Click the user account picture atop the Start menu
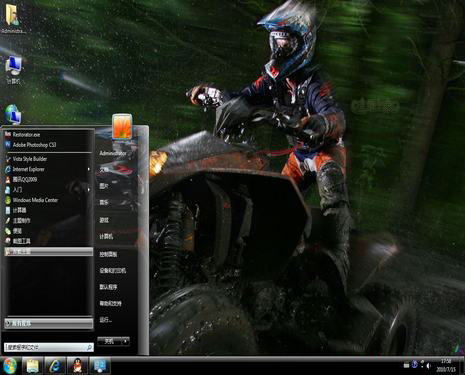465x375 pixels. 122,127
